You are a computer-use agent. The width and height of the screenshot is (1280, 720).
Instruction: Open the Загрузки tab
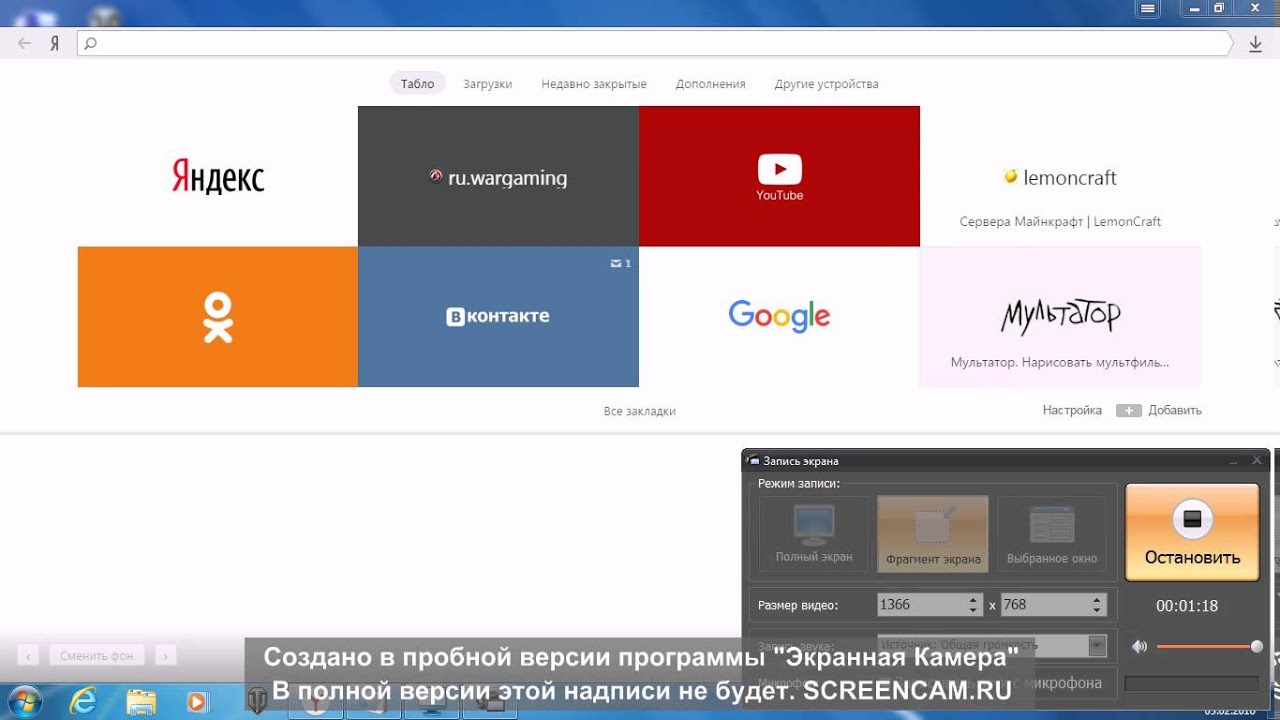(487, 84)
